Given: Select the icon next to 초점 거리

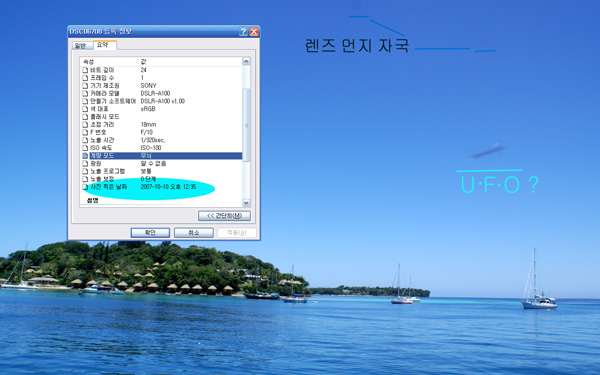Looking at the screenshot, I should click(85, 124).
